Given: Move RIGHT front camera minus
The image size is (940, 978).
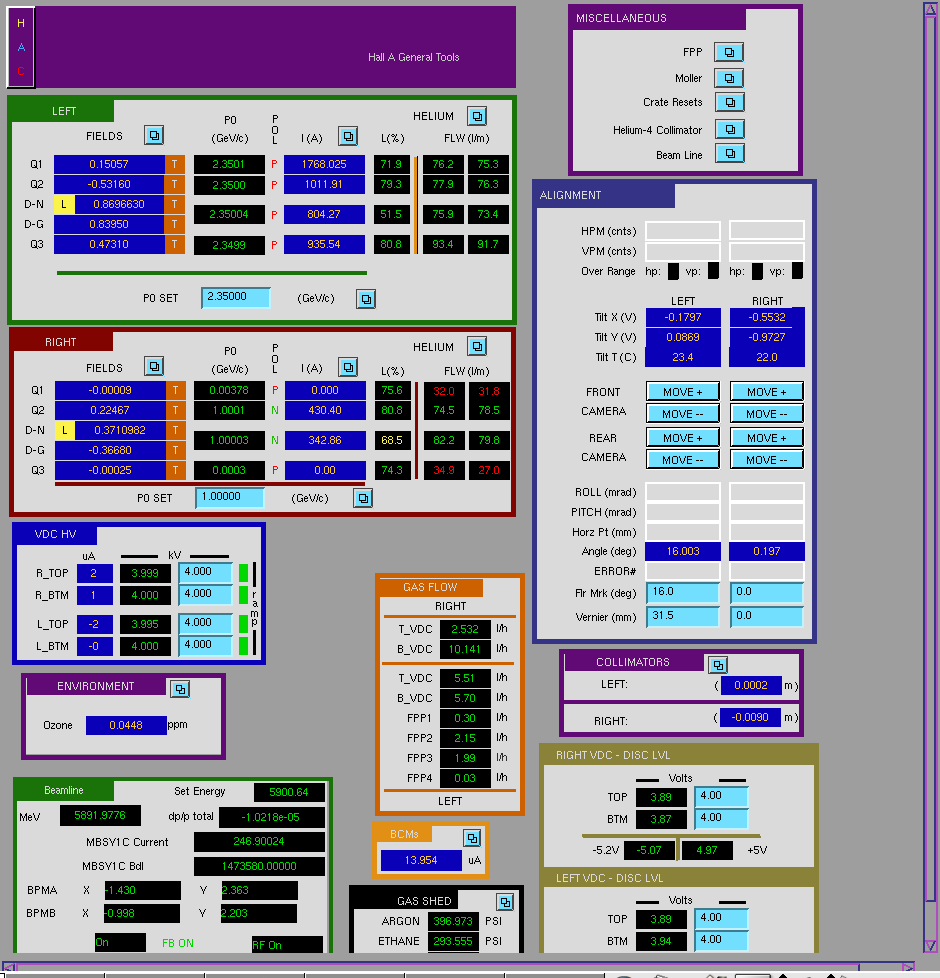Looking at the screenshot, I should click(767, 414).
